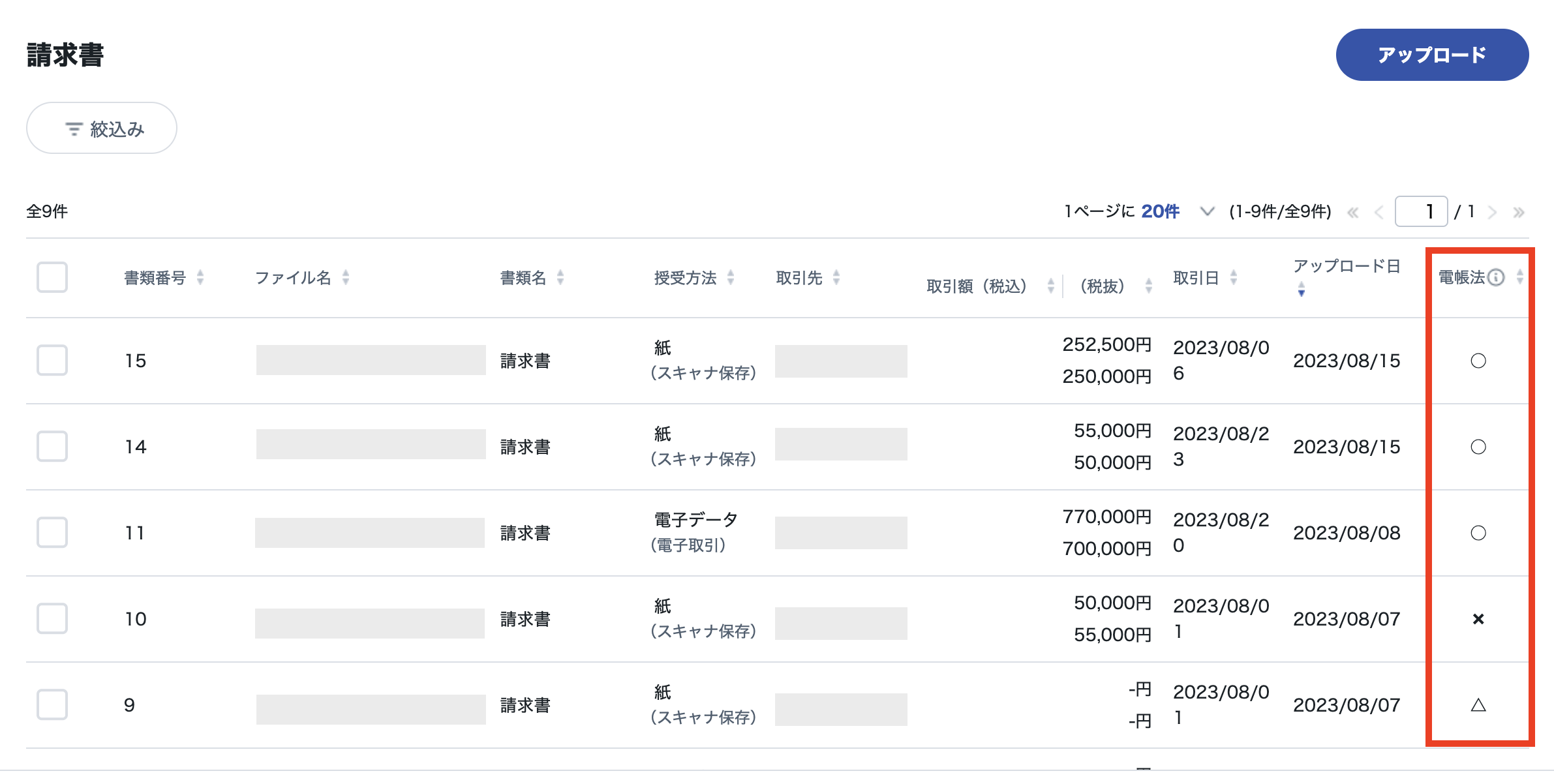The image size is (1554, 784).
Task: Sort by アップロード日 column arrow
Action: click(x=1302, y=289)
